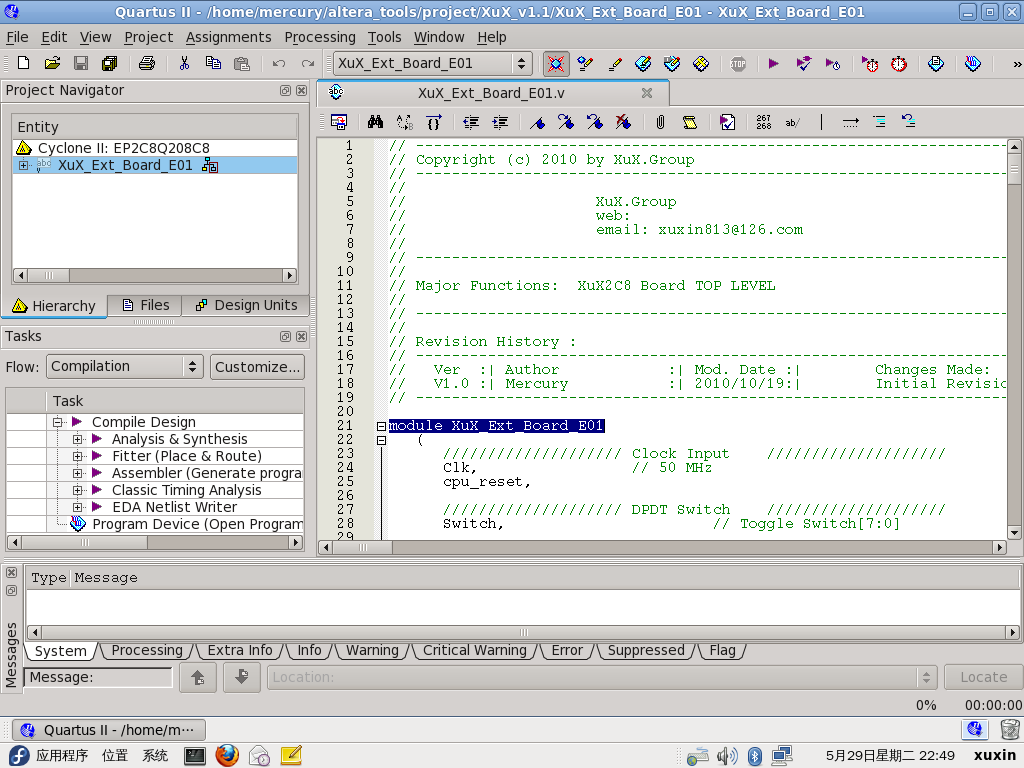
Task: Print the current file via toolbar
Action: click(147, 63)
